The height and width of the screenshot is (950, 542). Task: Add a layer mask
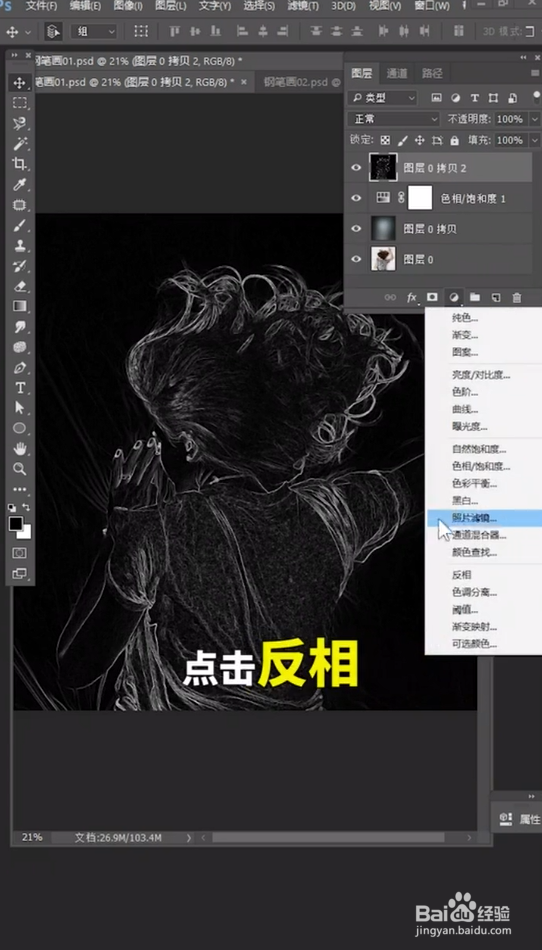432,297
